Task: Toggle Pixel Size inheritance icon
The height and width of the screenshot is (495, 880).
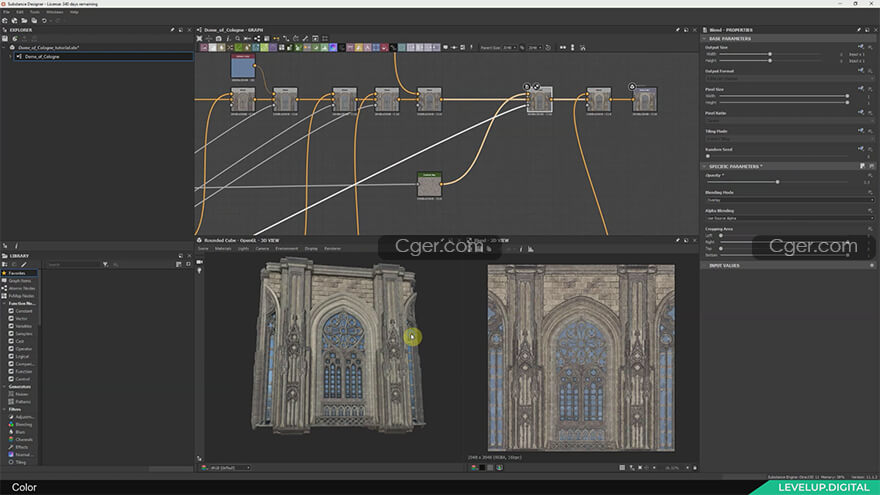Action: 860,89
